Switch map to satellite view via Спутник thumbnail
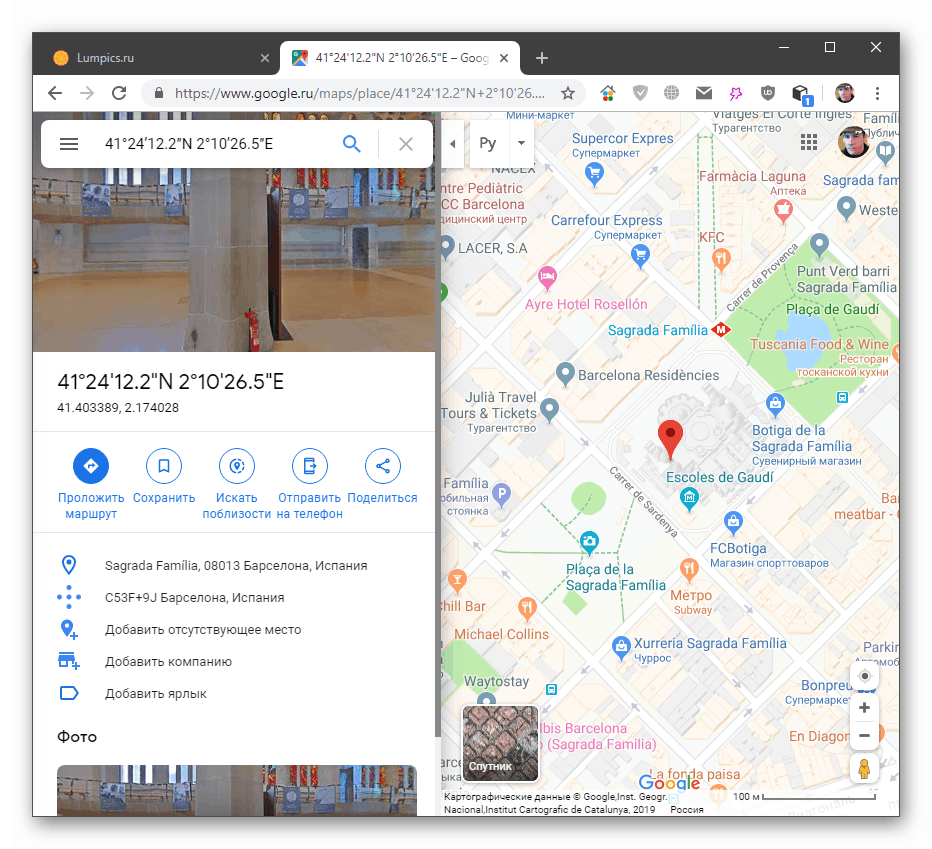 499,742
